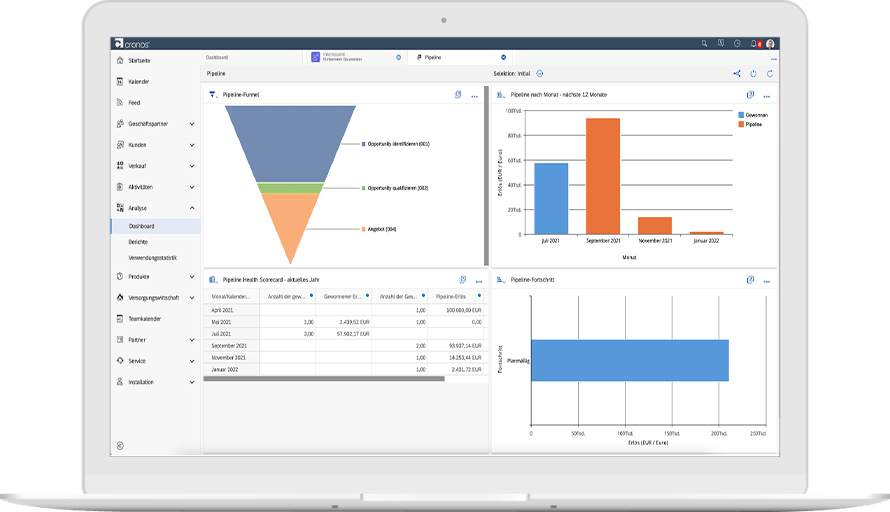Open the recent history clock icon
This screenshot has height=512, width=890.
coord(737,44)
